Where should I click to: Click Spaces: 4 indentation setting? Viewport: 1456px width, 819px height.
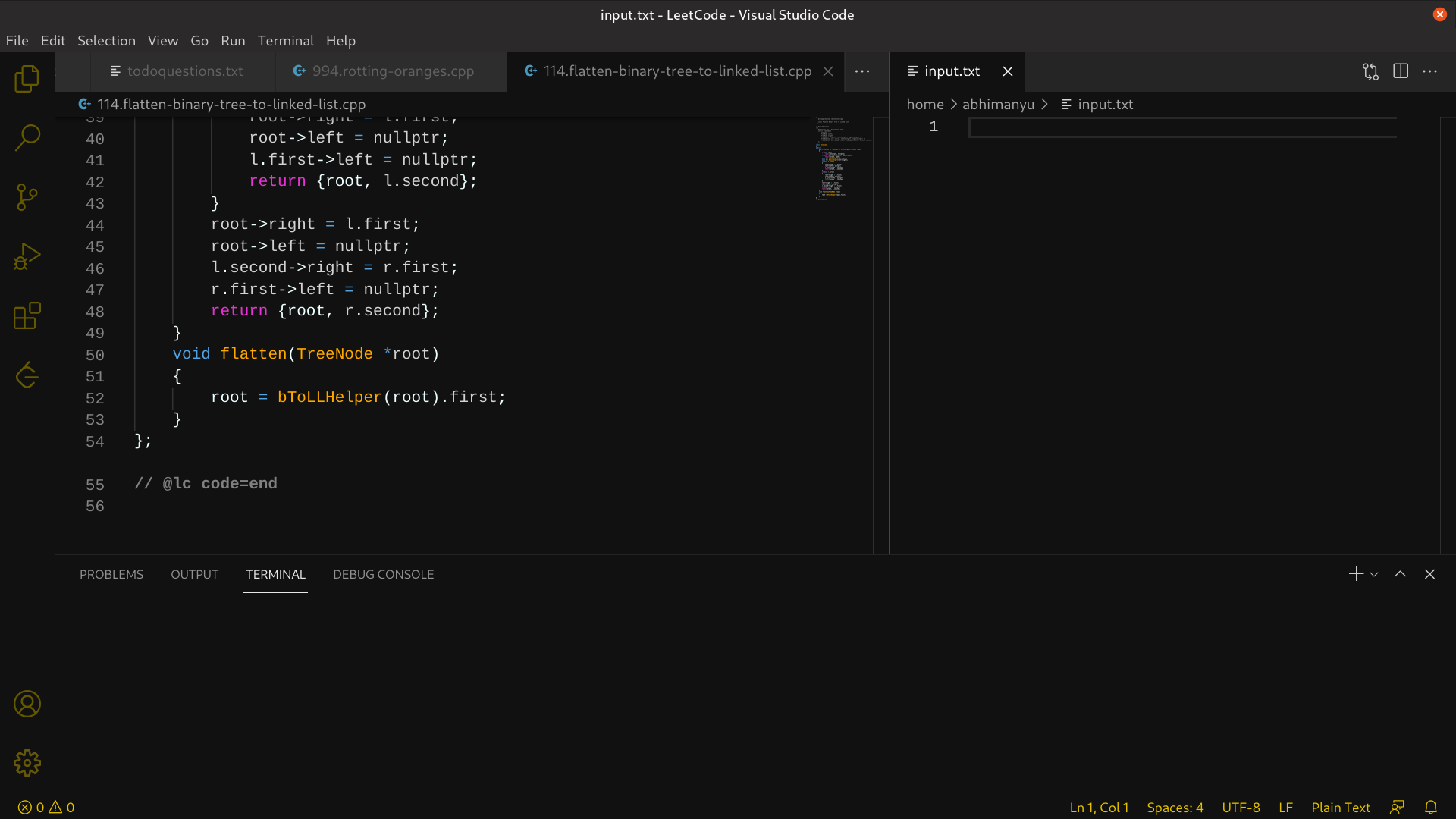(x=1175, y=808)
